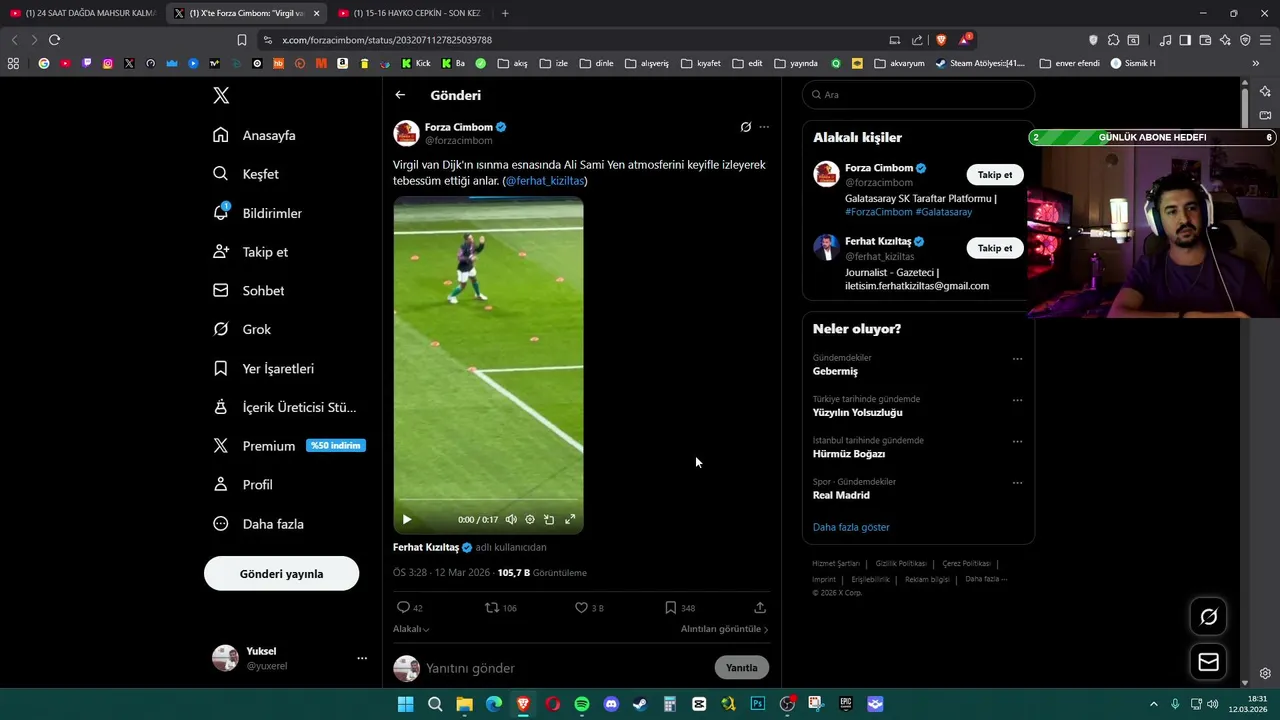Screen dimensions: 1280x720
Task: Open the @ferhat_kiziltas mention link
Action: (545, 181)
